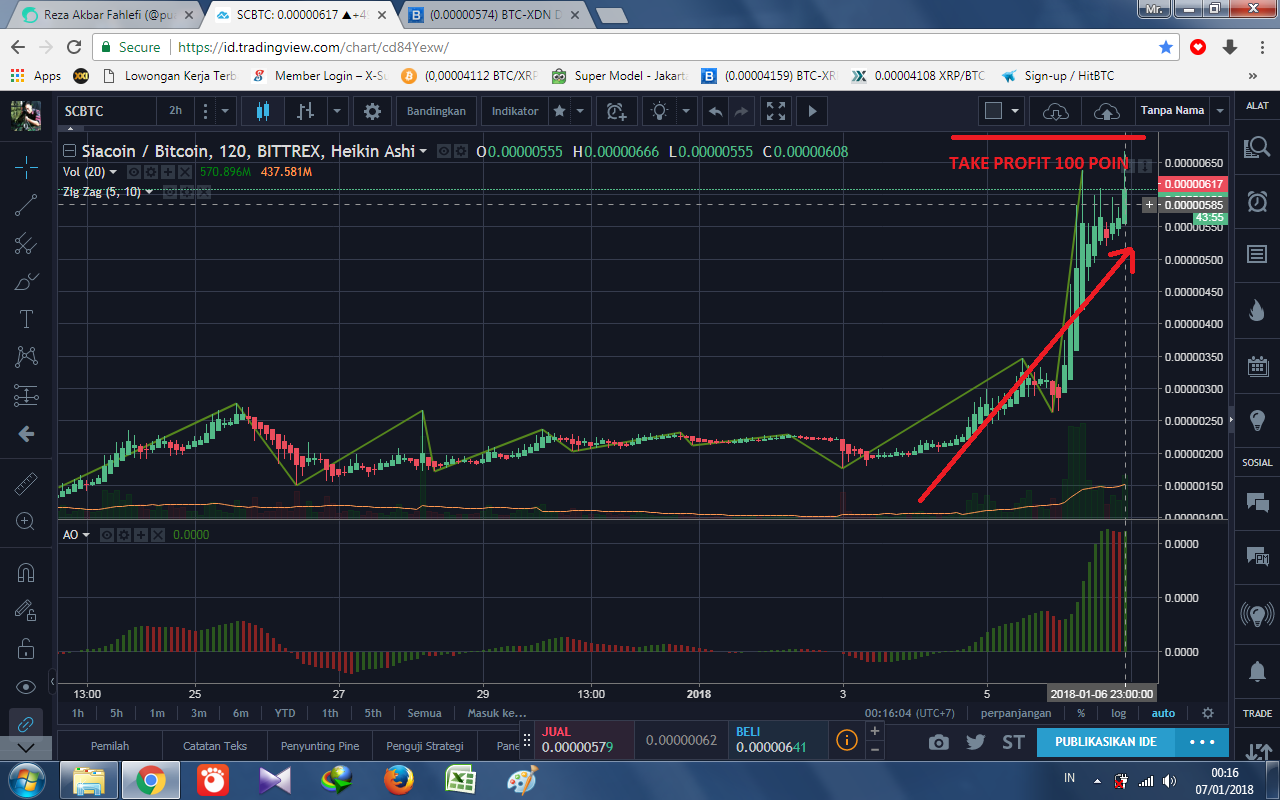
Task: Click PUBLIKASIKAN IDE publish button
Action: point(1106,742)
